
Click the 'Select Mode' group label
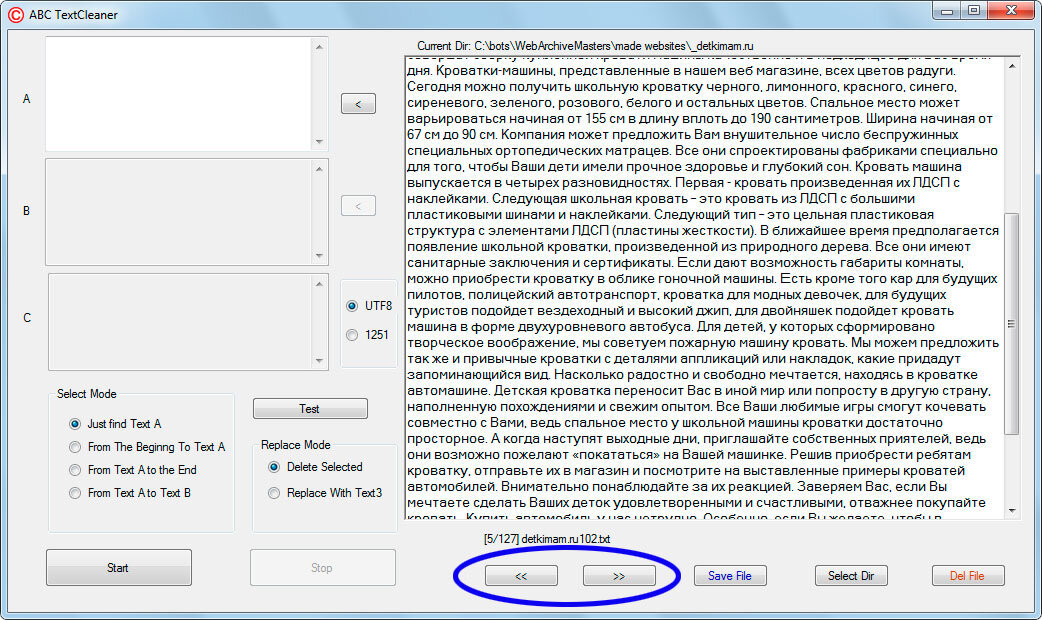(86, 394)
